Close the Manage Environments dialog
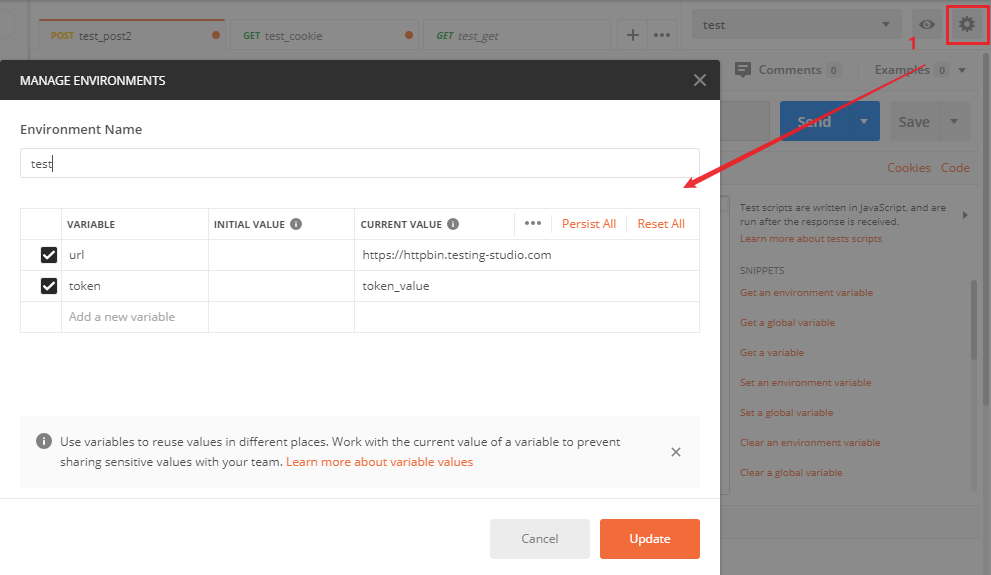 (700, 80)
